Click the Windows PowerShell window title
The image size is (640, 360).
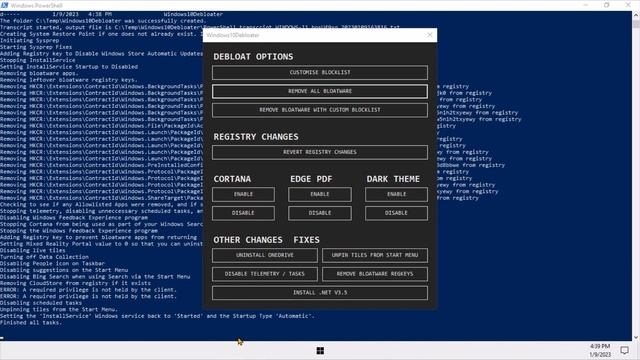click(x=37, y=5)
